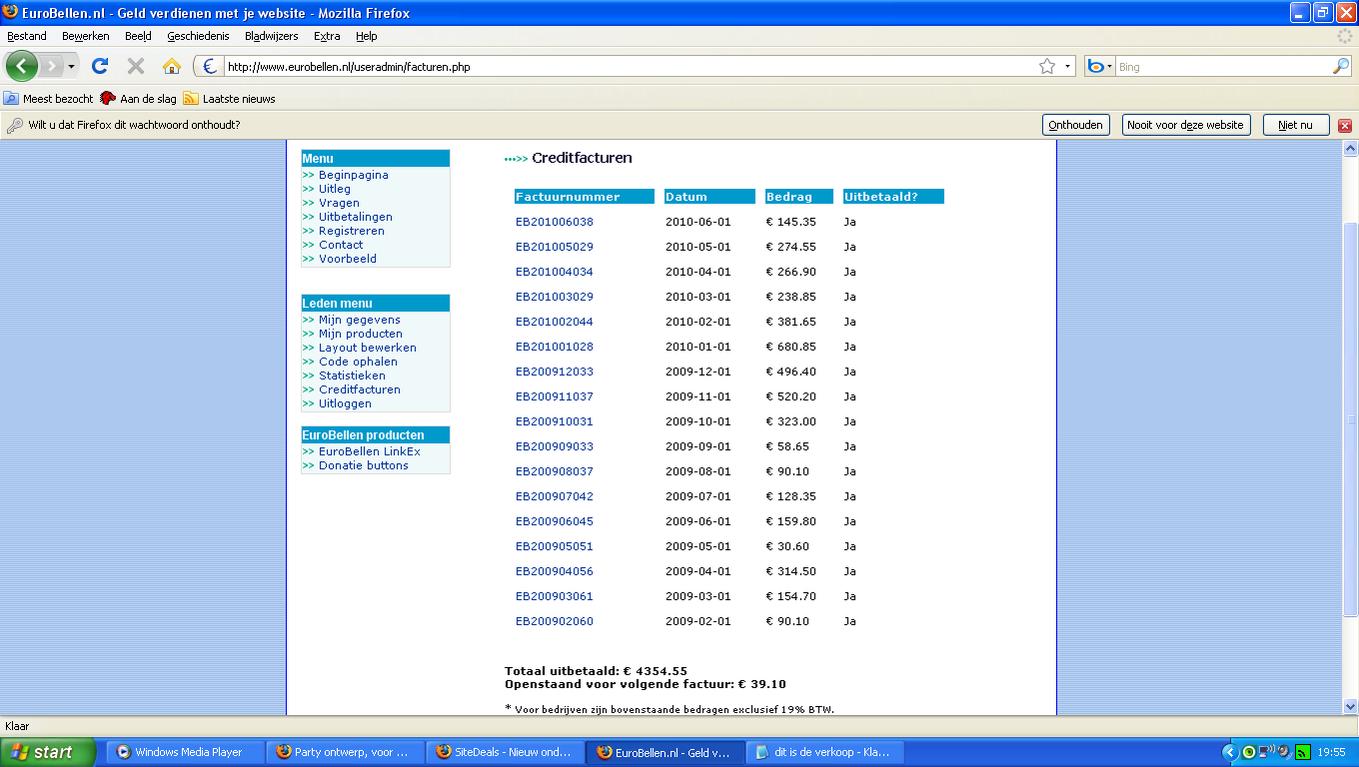Click the euro site identity icon

(209, 67)
